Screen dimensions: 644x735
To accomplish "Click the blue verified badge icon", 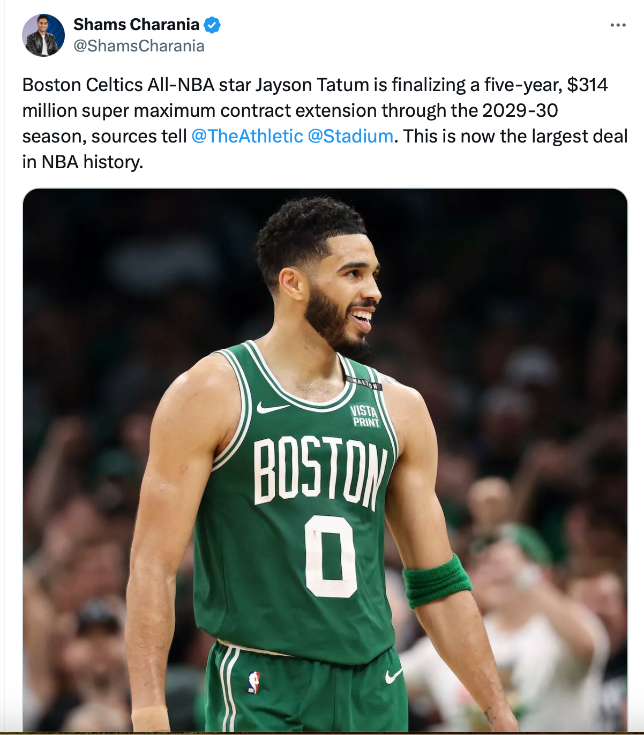I will [212, 24].
